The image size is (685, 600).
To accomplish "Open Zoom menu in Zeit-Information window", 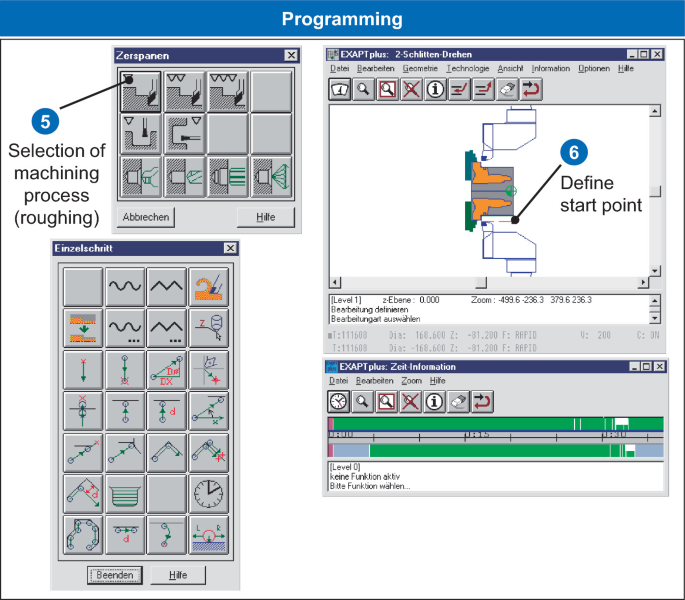I will (x=412, y=381).
